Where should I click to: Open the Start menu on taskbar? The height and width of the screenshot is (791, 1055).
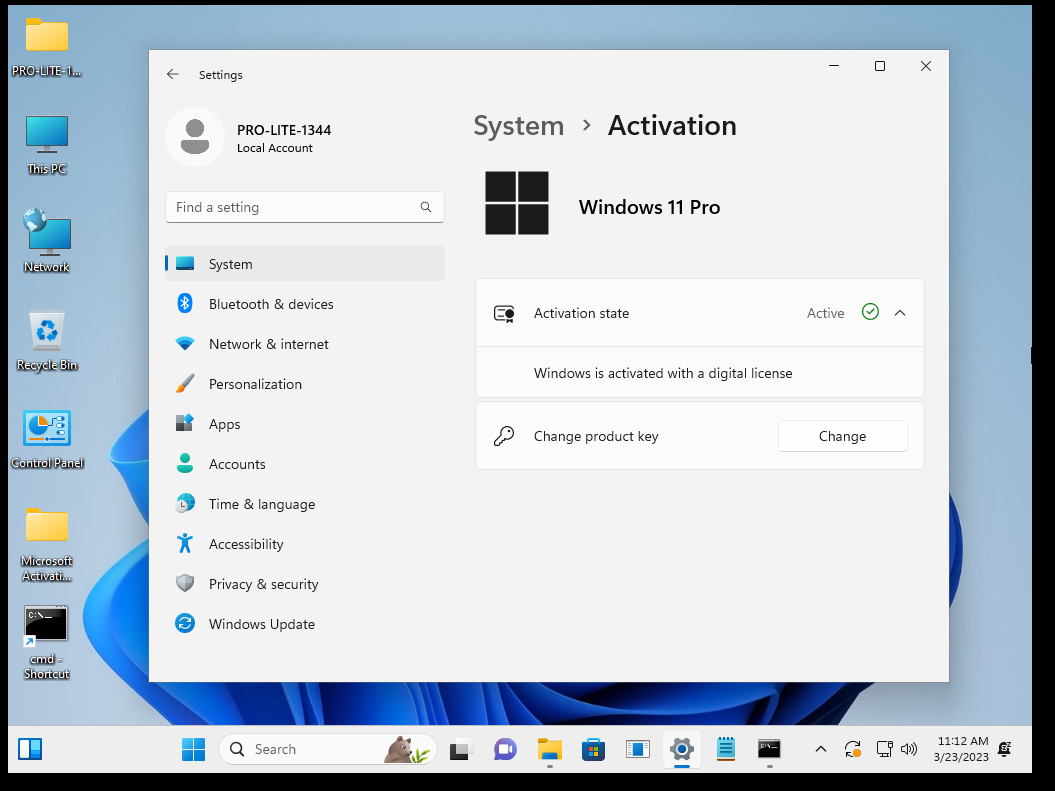pos(194,749)
